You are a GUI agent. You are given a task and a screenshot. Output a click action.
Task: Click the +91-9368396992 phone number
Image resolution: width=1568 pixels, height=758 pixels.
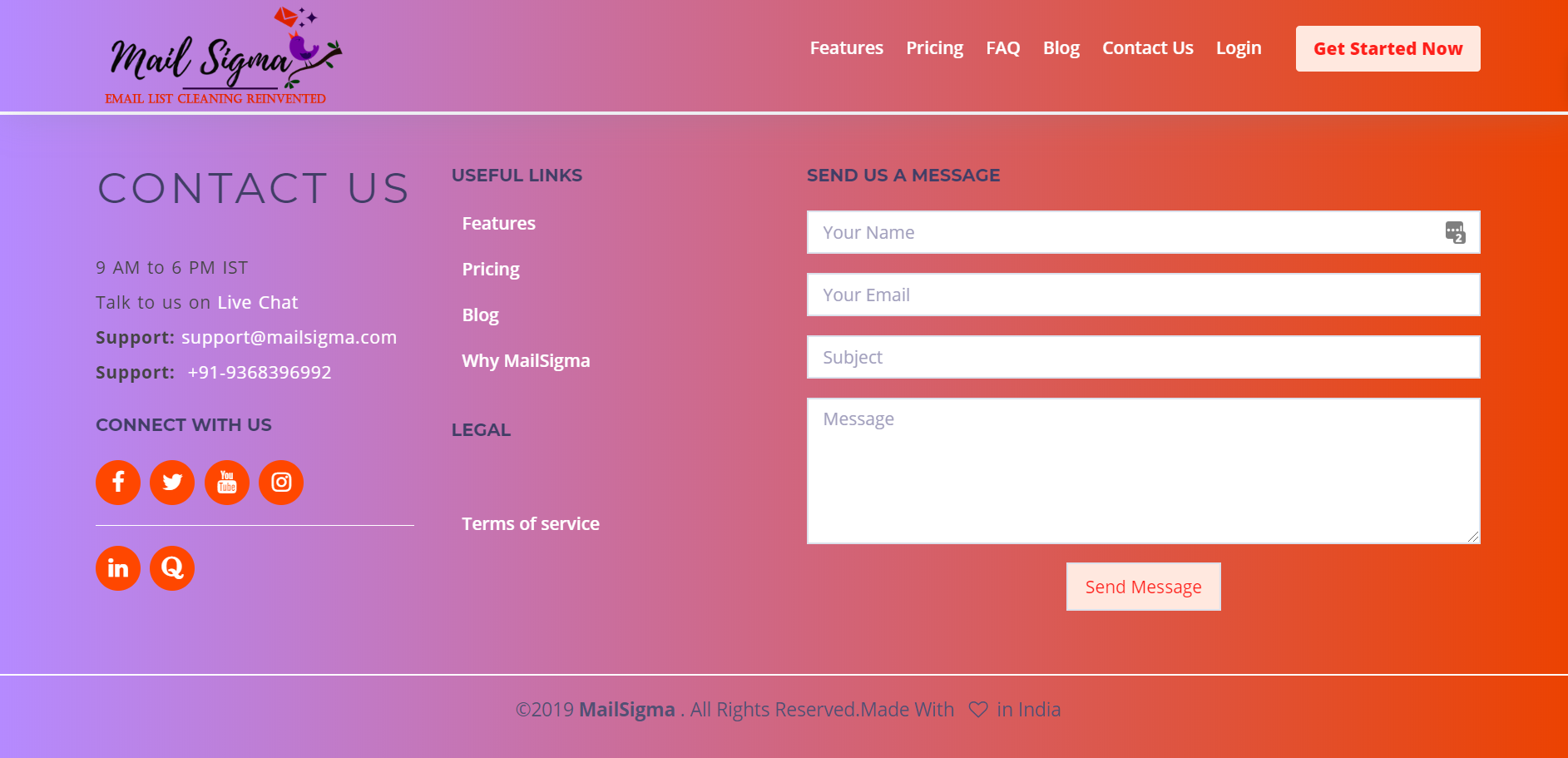260,373
